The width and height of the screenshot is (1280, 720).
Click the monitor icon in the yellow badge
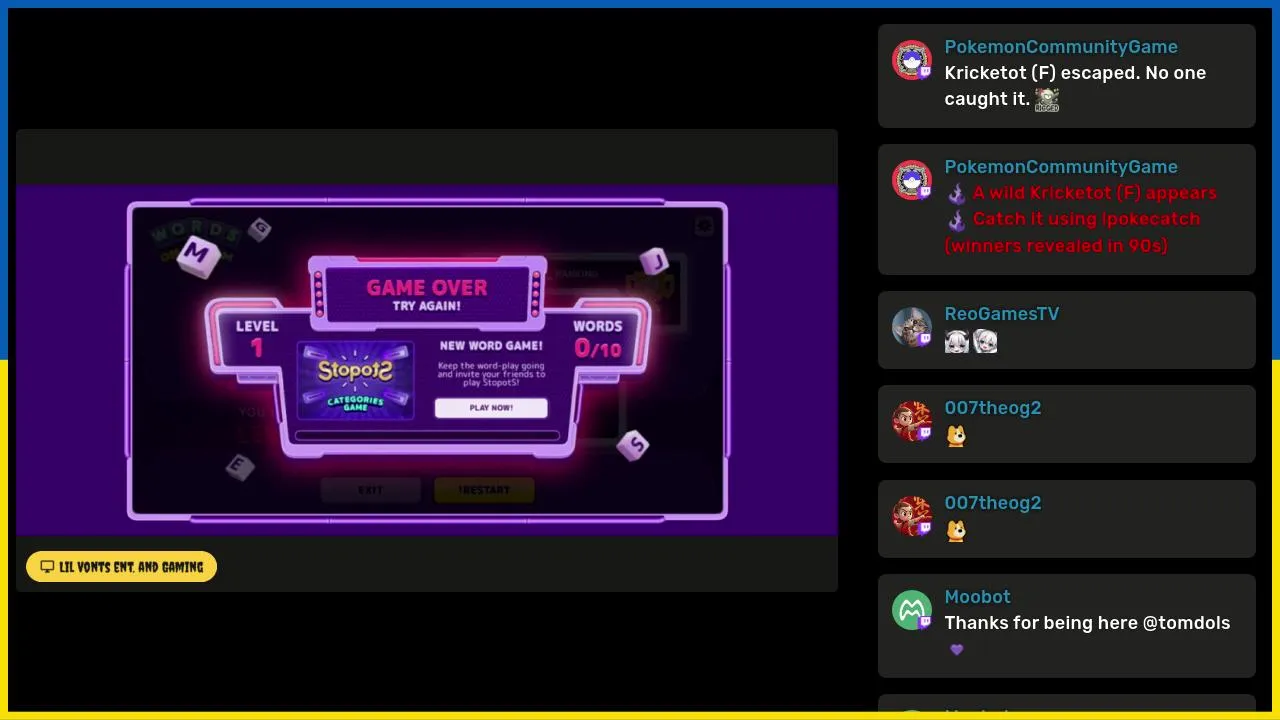point(47,567)
